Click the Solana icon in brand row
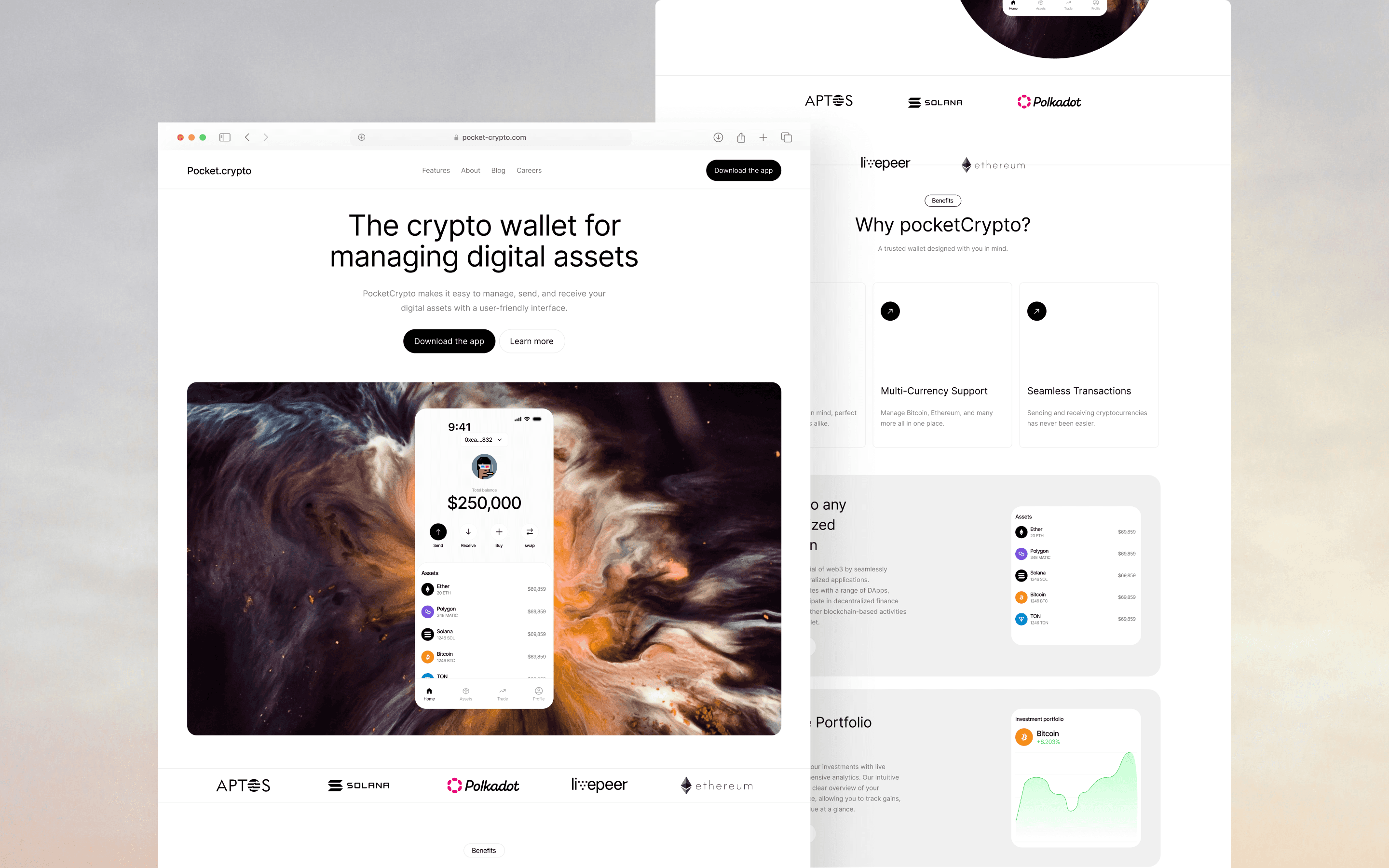The image size is (1389, 868). click(357, 785)
